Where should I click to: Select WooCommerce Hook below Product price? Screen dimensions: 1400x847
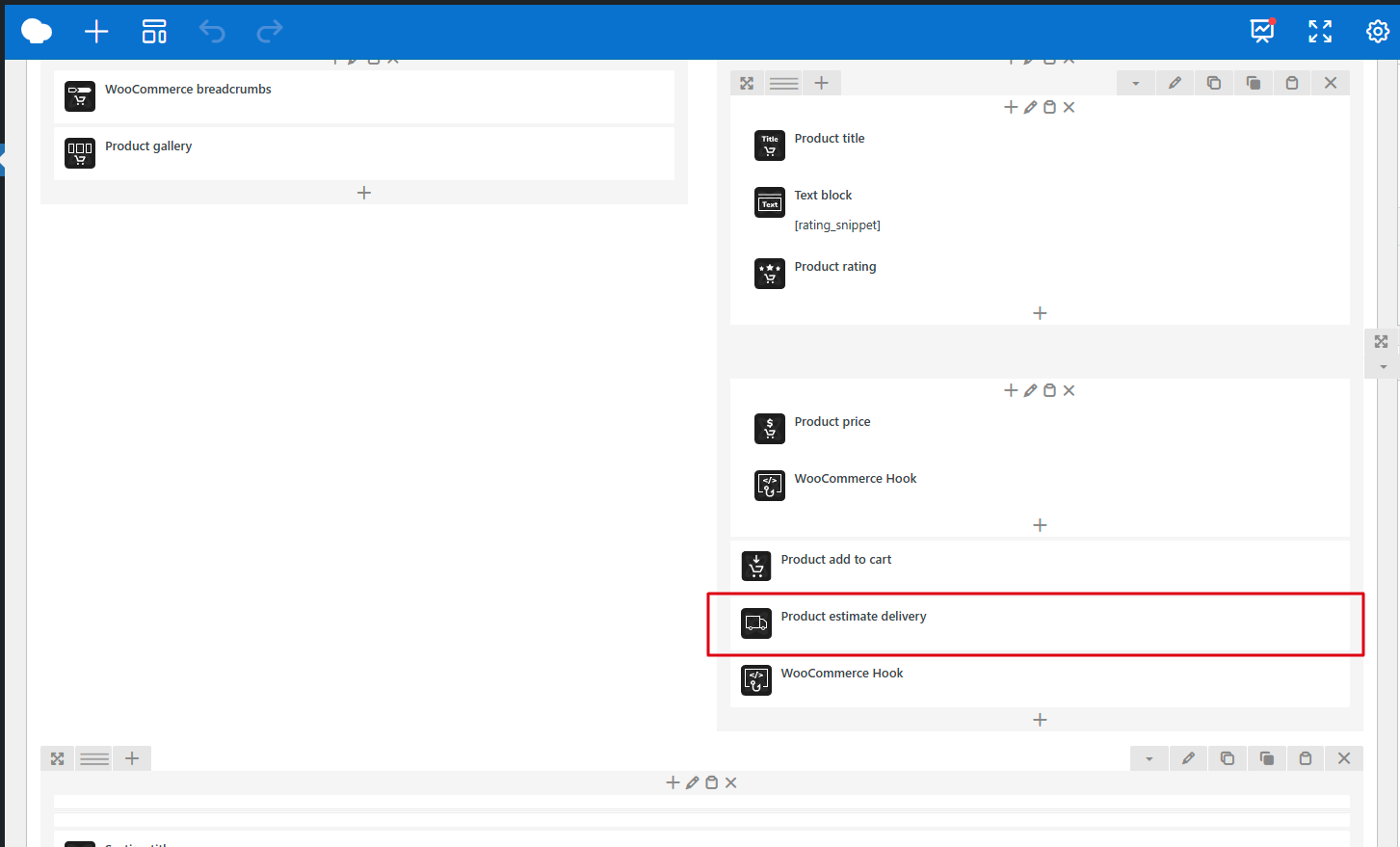click(x=1040, y=486)
